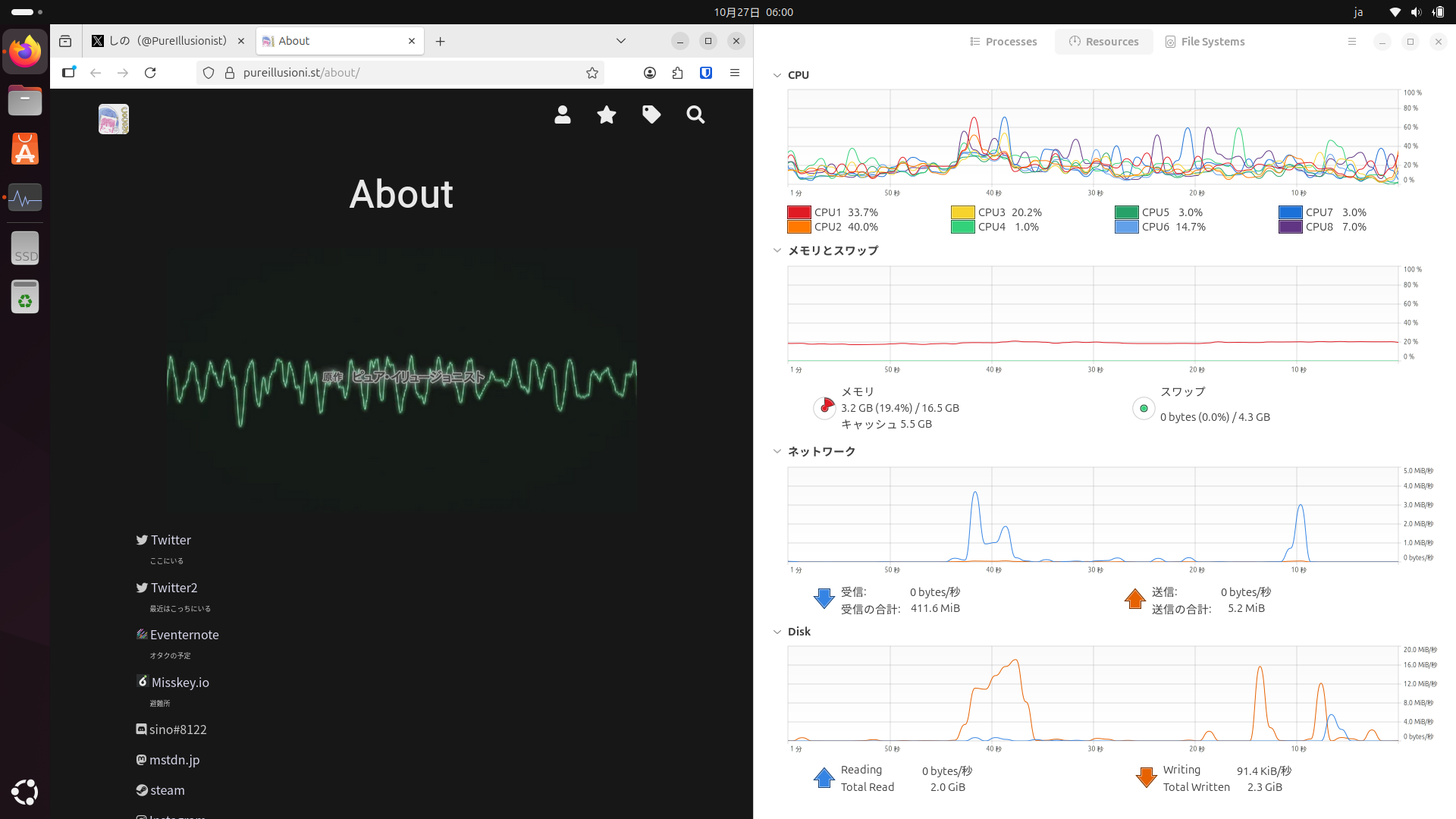Viewport: 1456px width, 819px height.
Task: Open the Twitter2 link
Action: (174, 588)
